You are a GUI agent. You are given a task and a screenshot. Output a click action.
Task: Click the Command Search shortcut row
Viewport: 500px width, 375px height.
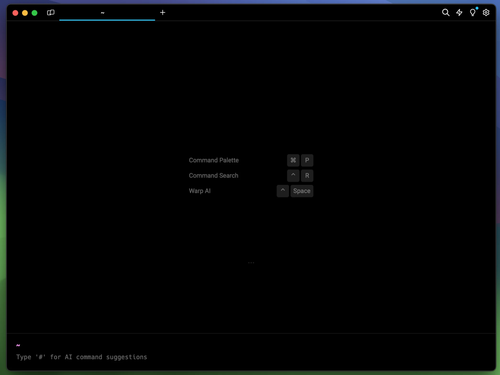(251, 176)
